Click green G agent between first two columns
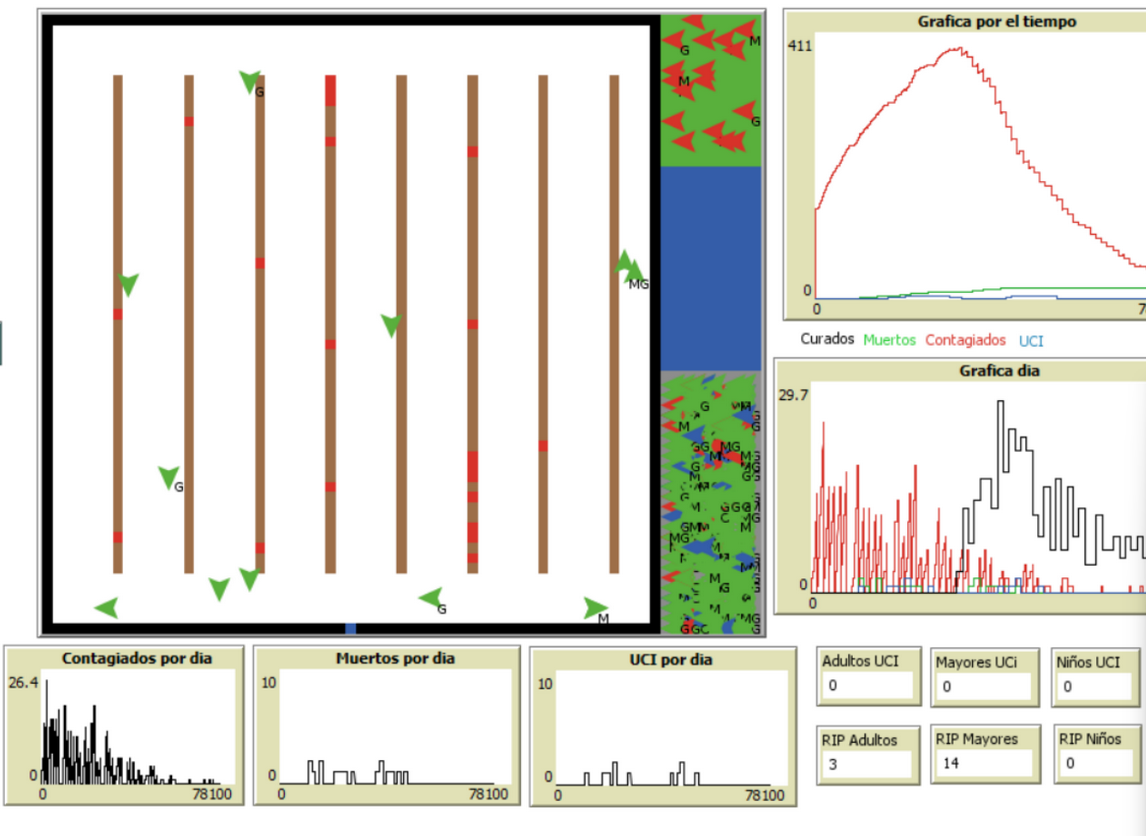The height and width of the screenshot is (836, 1146). (168, 478)
